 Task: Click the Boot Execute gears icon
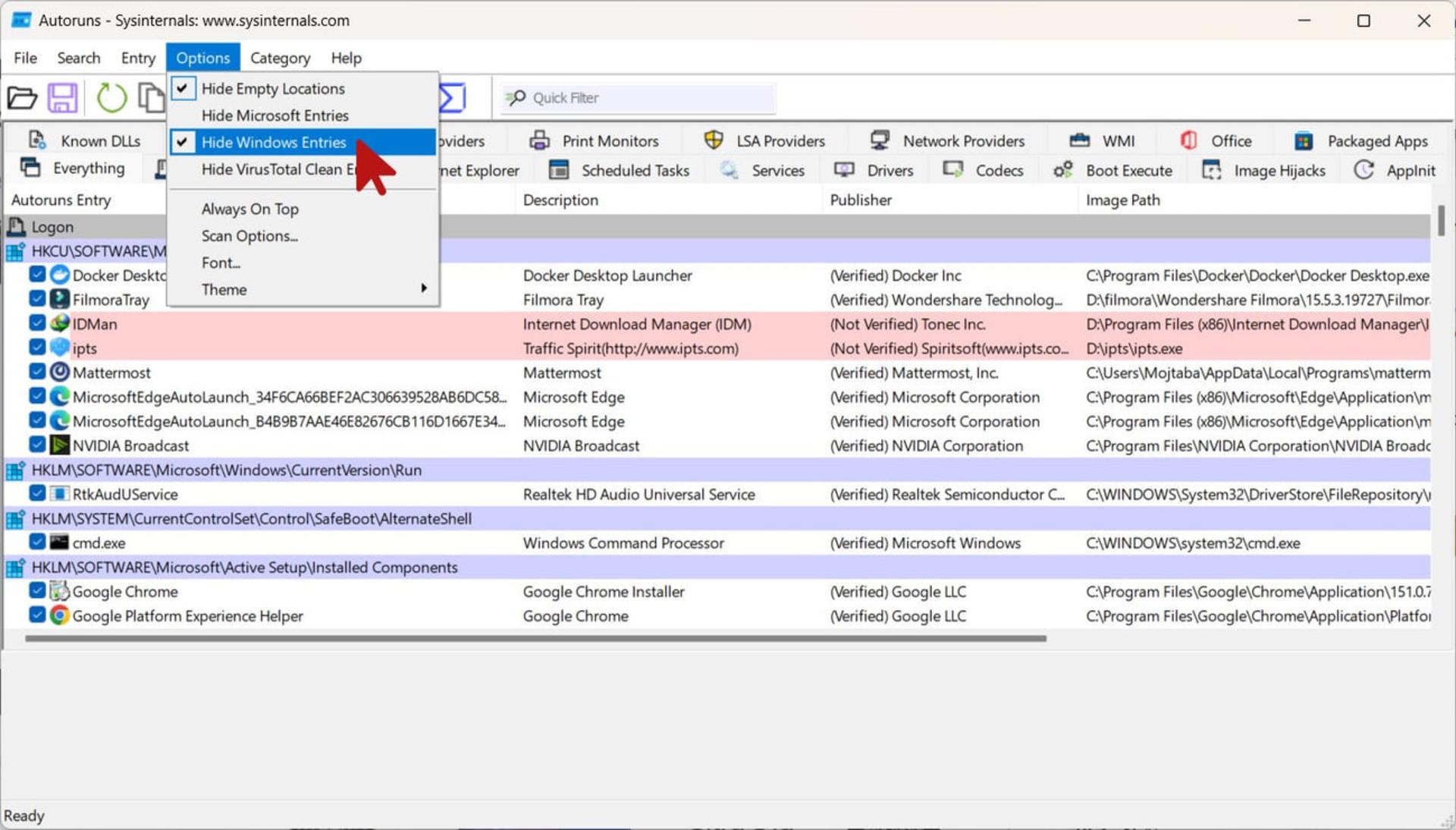pyautogui.click(x=1063, y=170)
